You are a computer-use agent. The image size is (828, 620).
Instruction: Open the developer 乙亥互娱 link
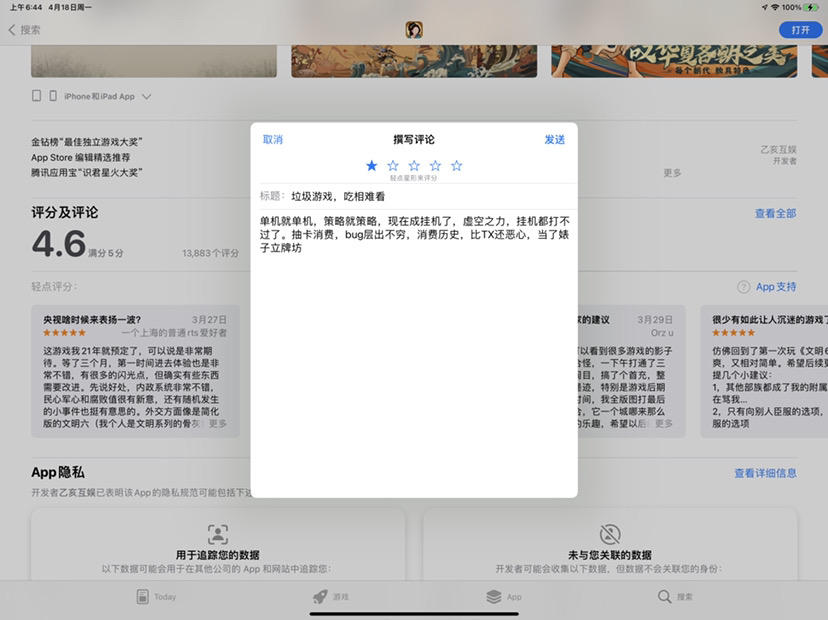[x=778, y=150]
